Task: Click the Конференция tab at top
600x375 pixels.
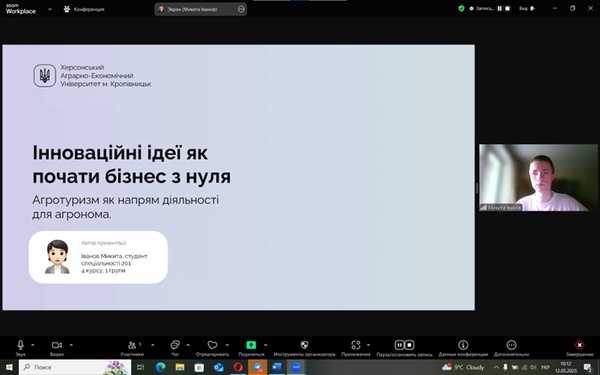Action: [84, 9]
